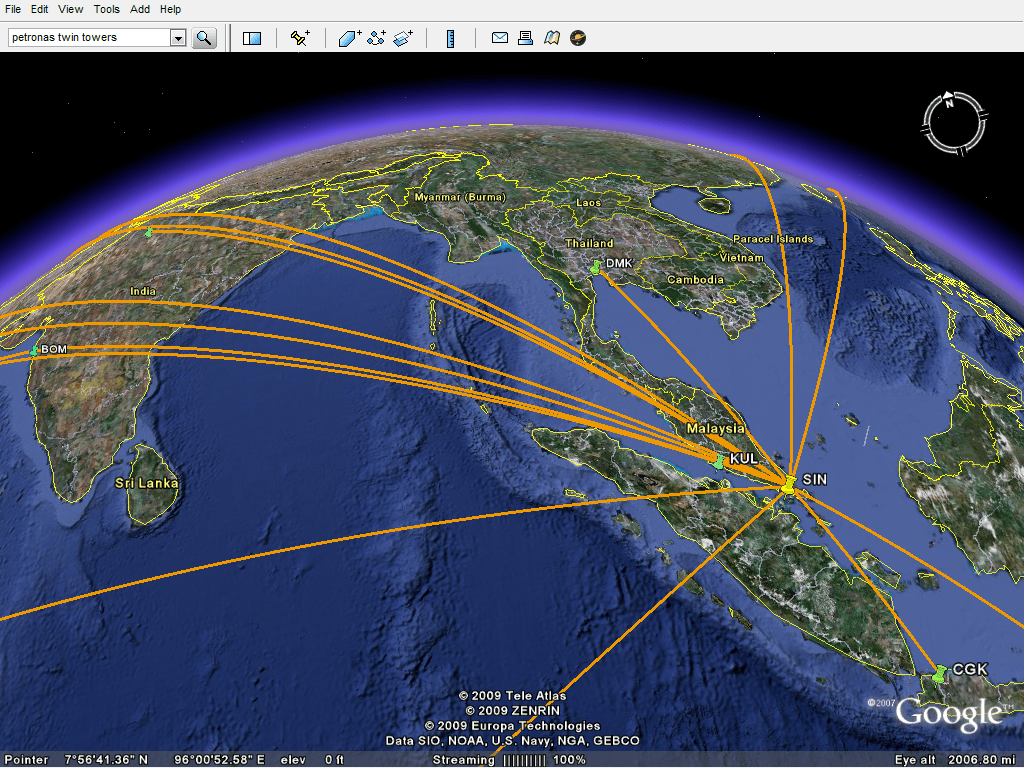This screenshot has width=1024, height=768.
Task: Click the Sri Lanka country label
Action: [146, 483]
